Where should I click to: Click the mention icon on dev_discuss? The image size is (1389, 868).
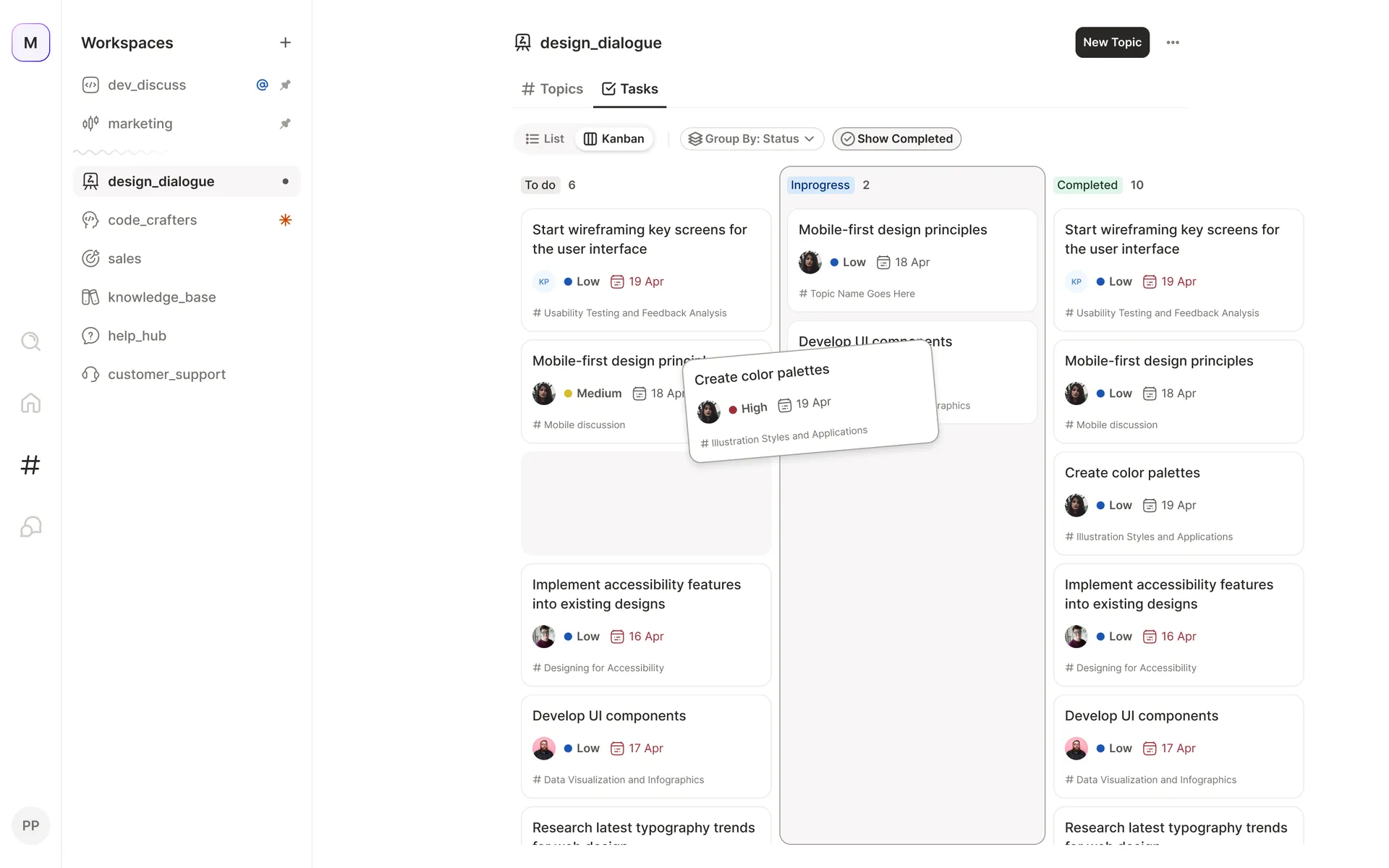[262, 85]
